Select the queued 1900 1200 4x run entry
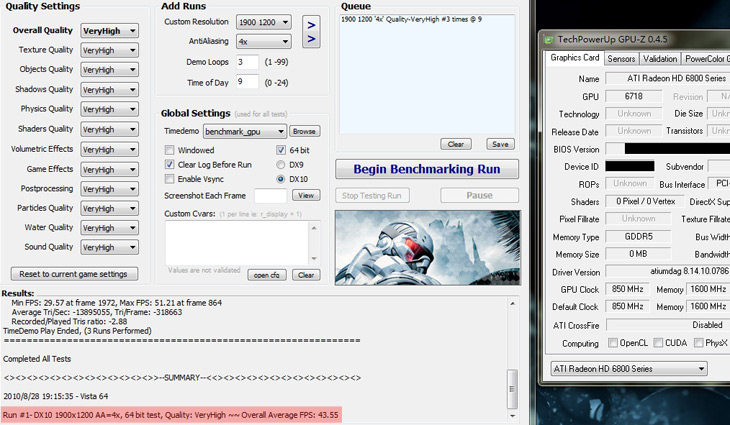The image size is (730, 425). click(x=411, y=20)
